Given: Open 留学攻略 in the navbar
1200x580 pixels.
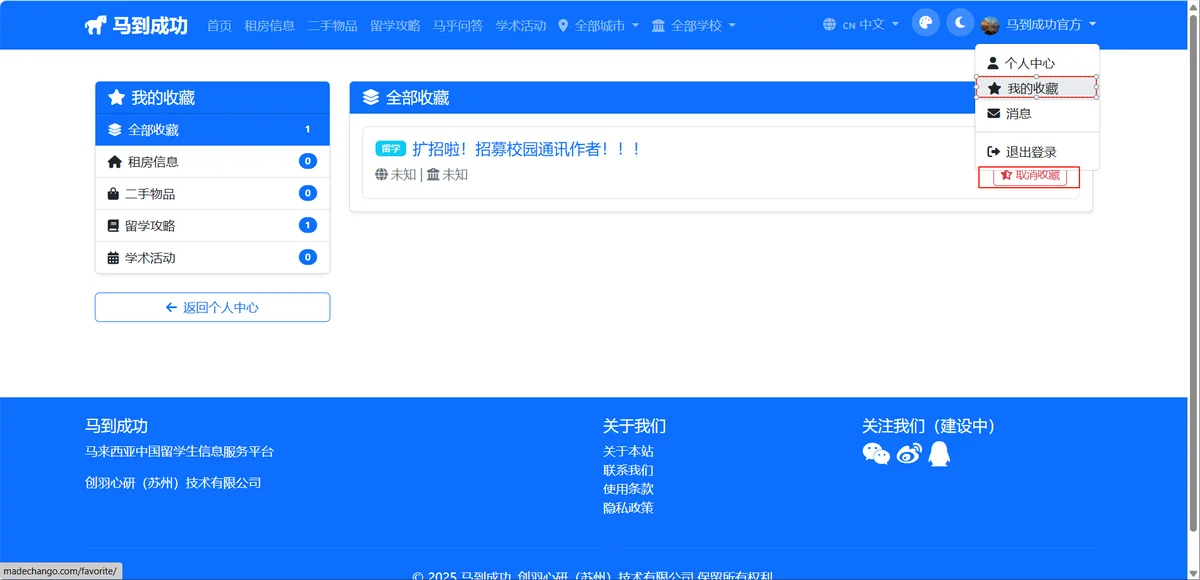Looking at the screenshot, I should [395, 25].
